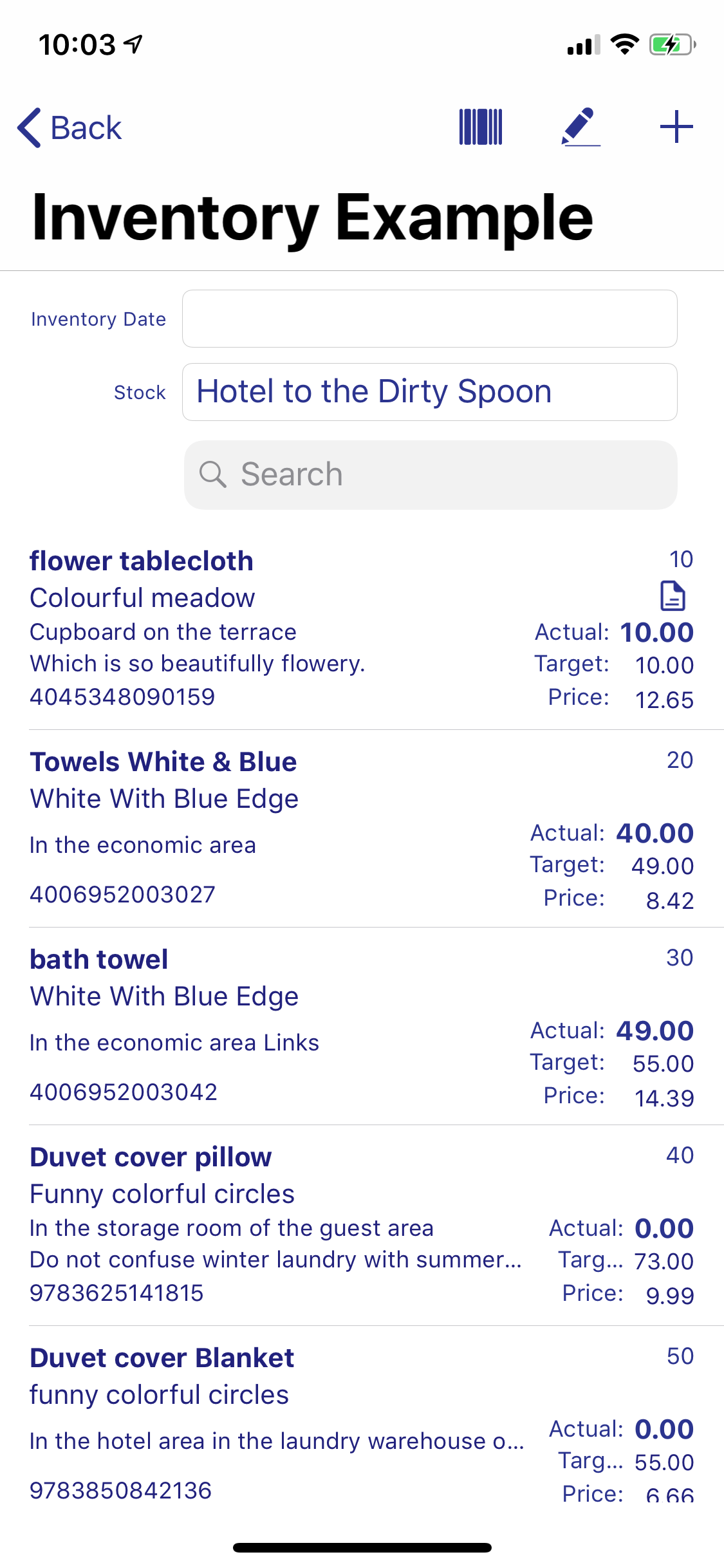Go Back to the previous screen

(69, 127)
